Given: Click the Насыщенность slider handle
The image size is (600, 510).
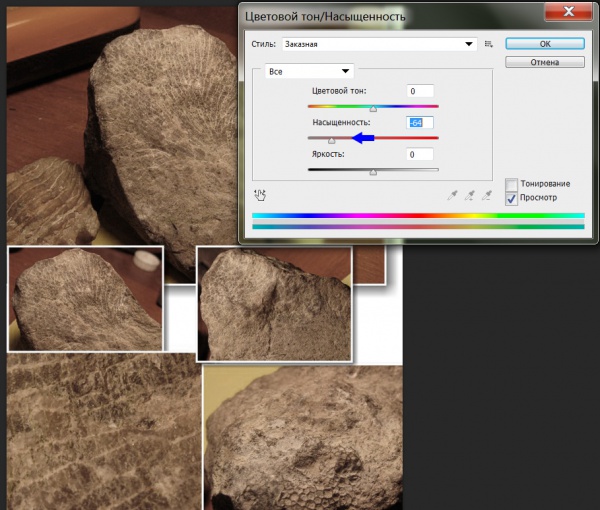Looking at the screenshot, I should 332,140.
